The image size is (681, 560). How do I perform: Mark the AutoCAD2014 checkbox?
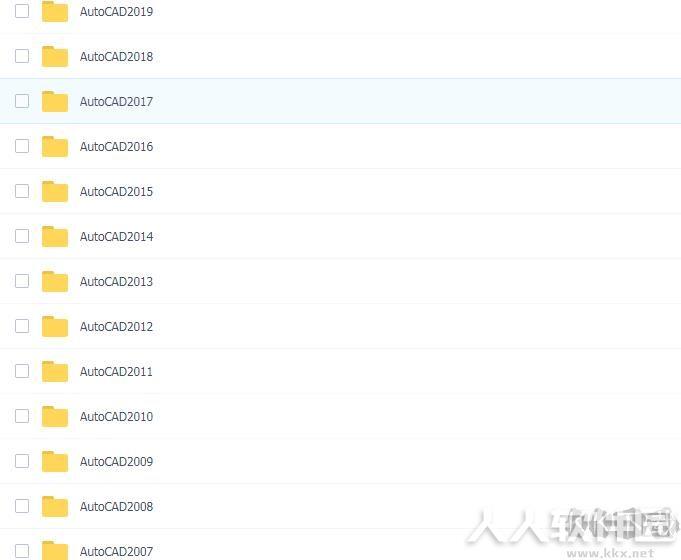coord(22,236)
